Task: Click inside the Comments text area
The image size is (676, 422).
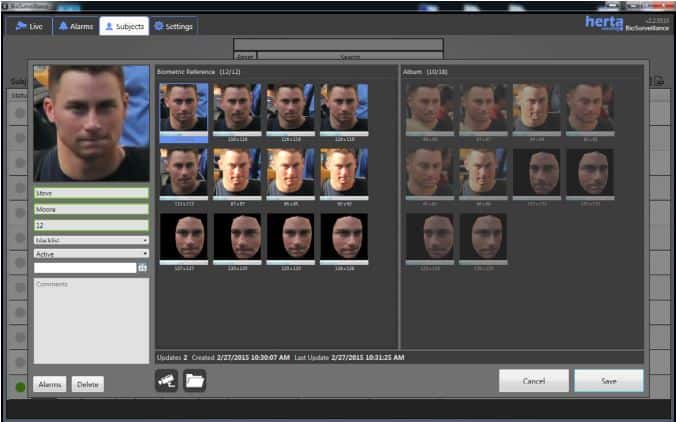Action: tap(91, 320)
